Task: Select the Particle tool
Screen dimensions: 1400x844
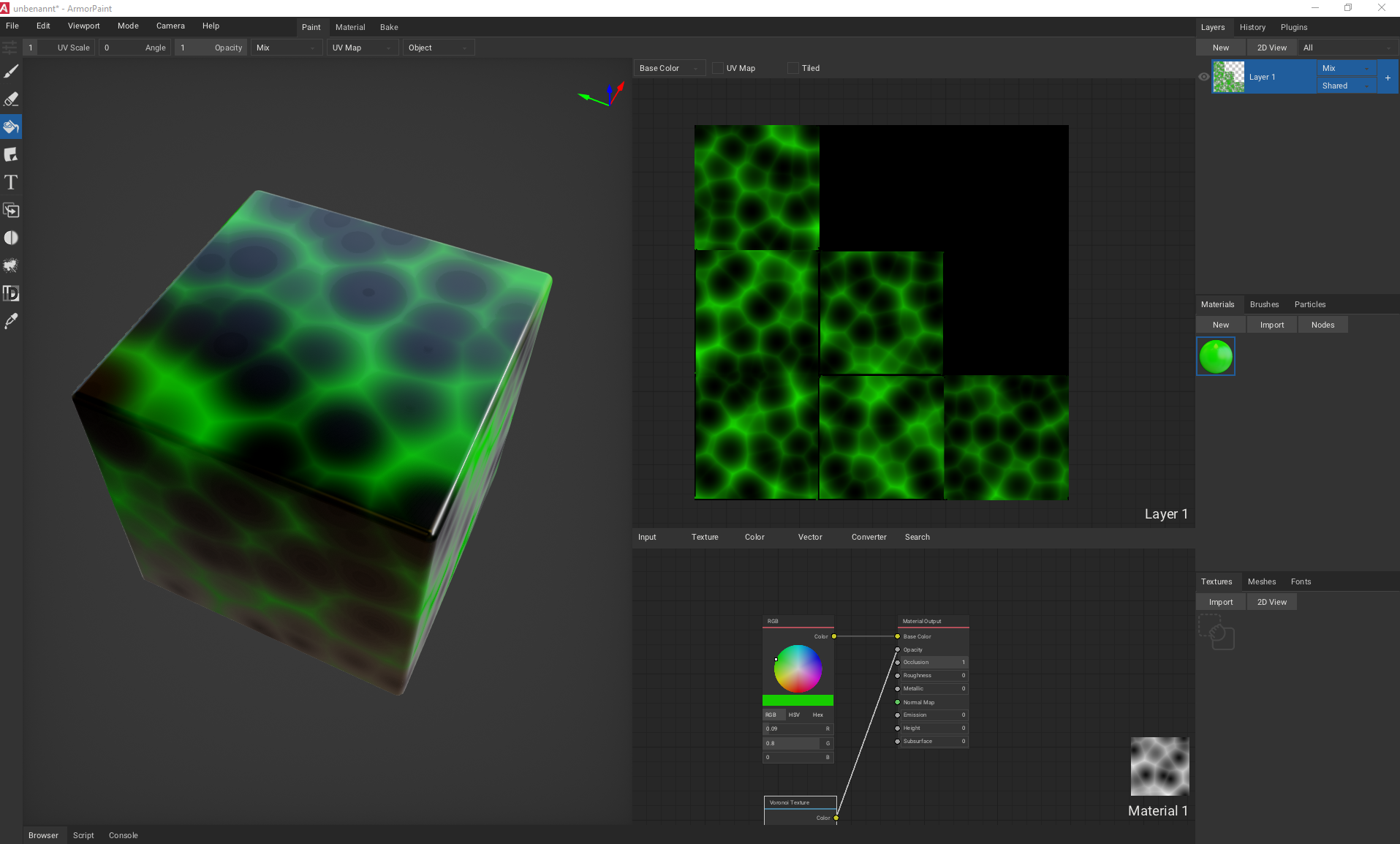Action: (11, 265)
